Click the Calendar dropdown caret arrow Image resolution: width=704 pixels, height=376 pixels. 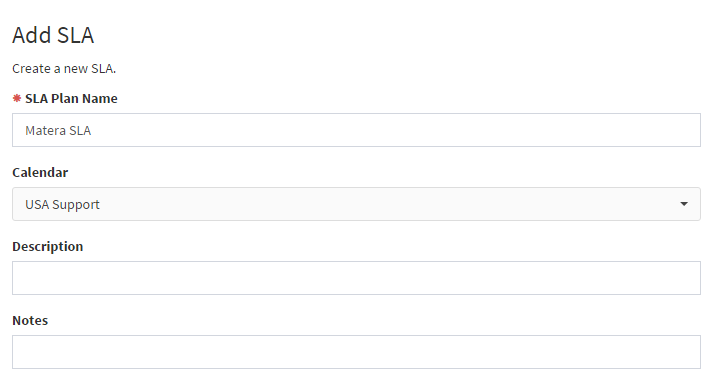[684, 204]
